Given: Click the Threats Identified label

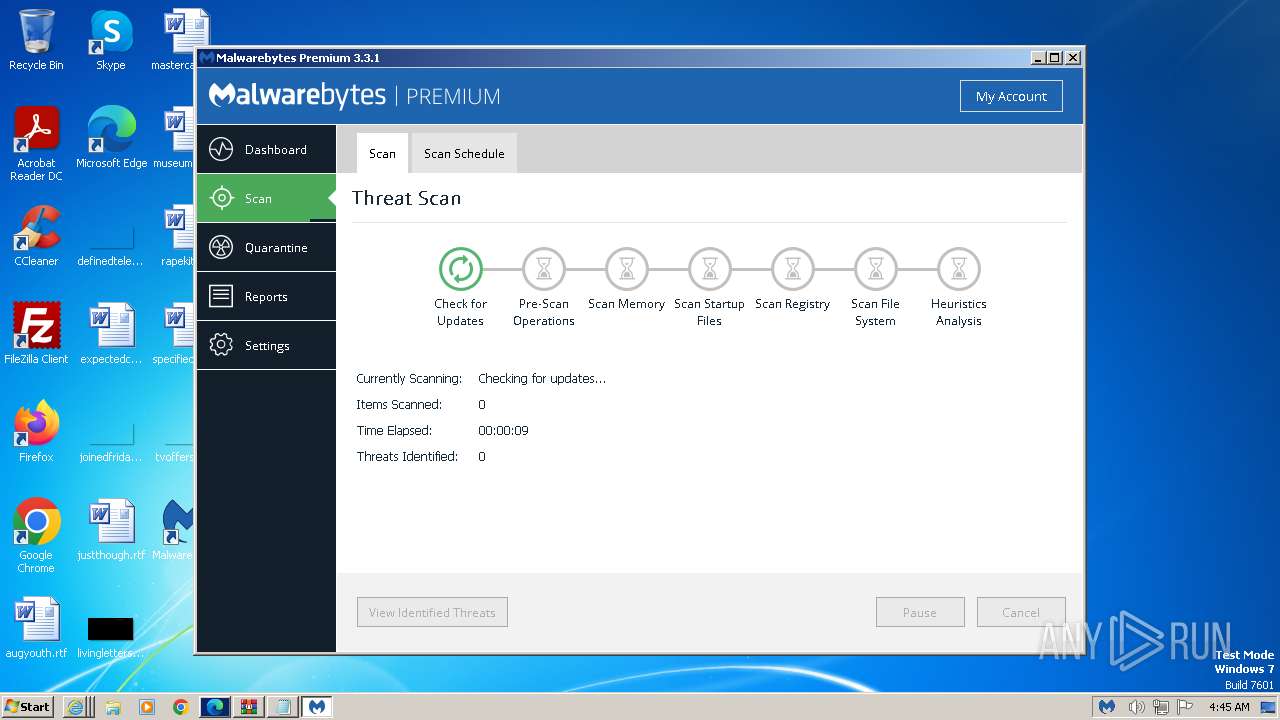Looking at the screenshot, I should [407, 457].
